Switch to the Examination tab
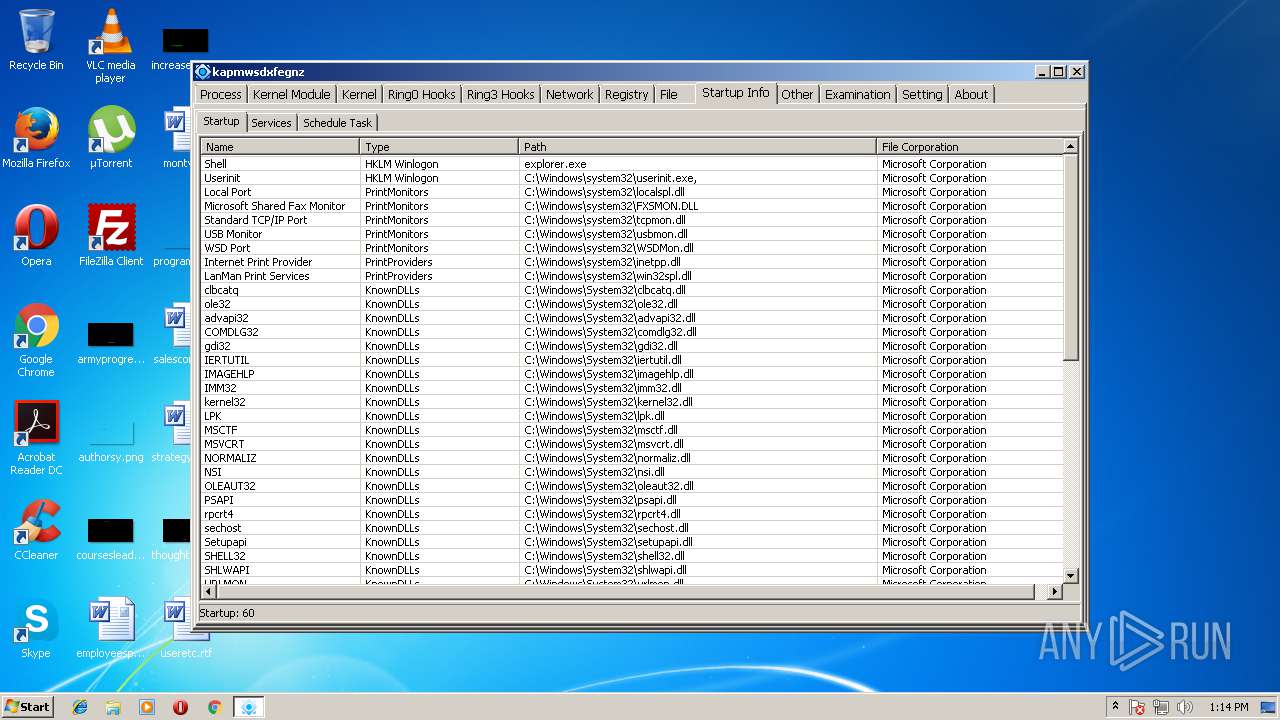 (857, 94)
